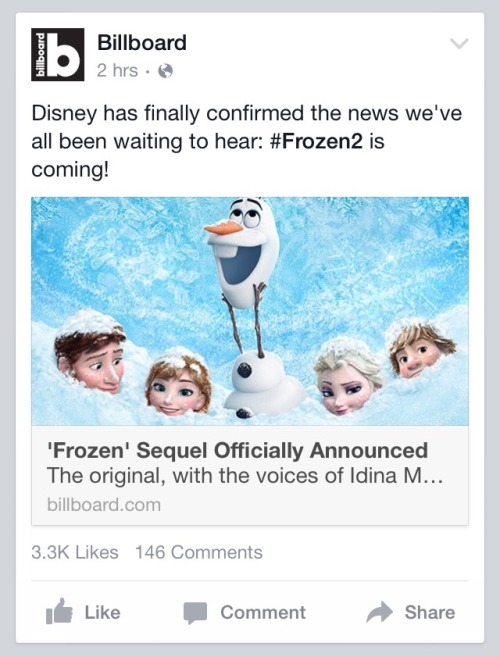500x657 pixels.
Task: Open the post options chevron menu
Action: click(459, 43)
